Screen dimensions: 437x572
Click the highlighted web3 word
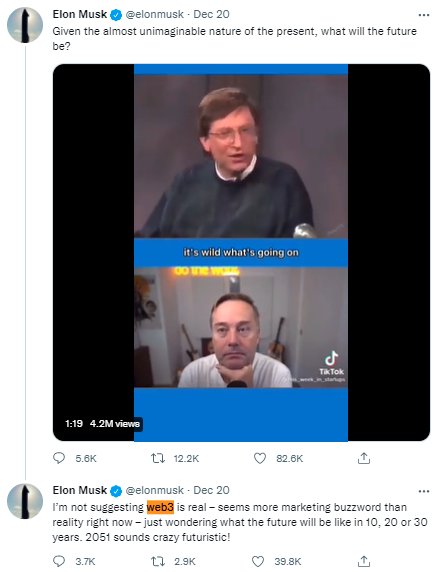click(x=160, y=507)
